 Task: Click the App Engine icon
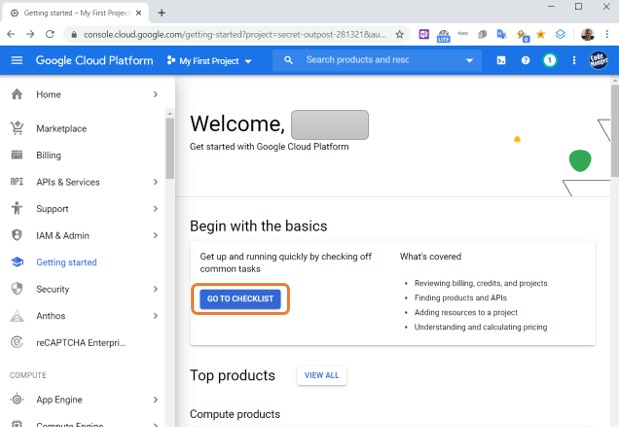[x=17, y=399]
